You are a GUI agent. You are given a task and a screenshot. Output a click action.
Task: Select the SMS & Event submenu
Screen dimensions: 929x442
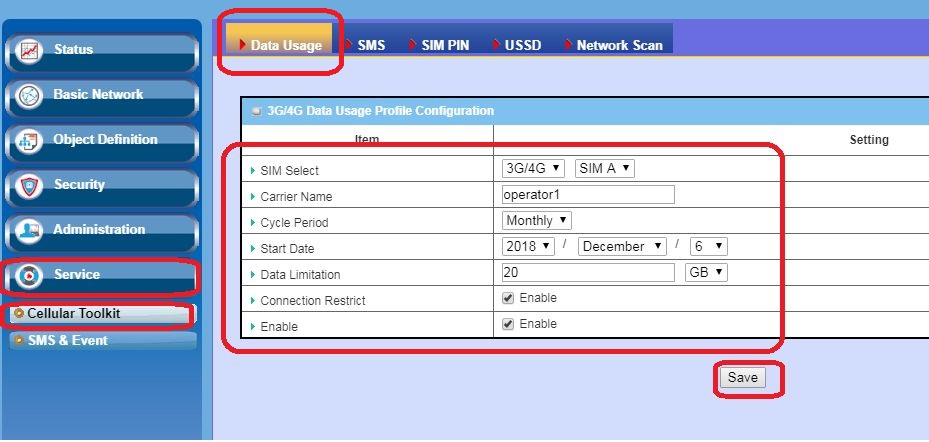pos(103,341)
